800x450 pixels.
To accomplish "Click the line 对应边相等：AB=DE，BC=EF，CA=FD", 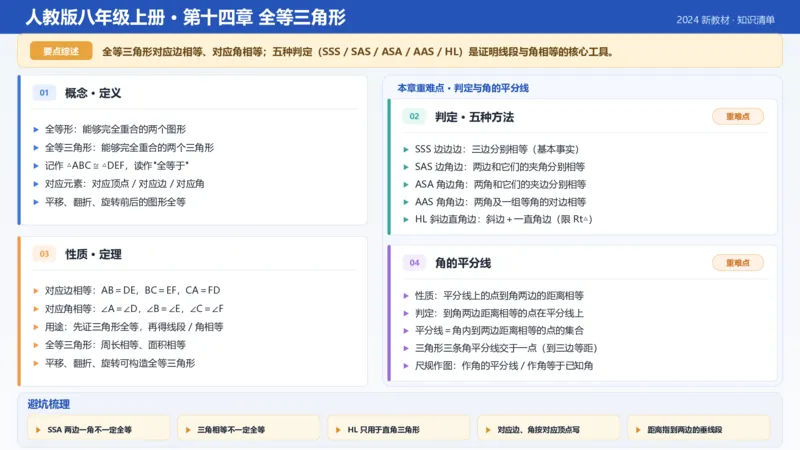I will click(x=133, y=290).
